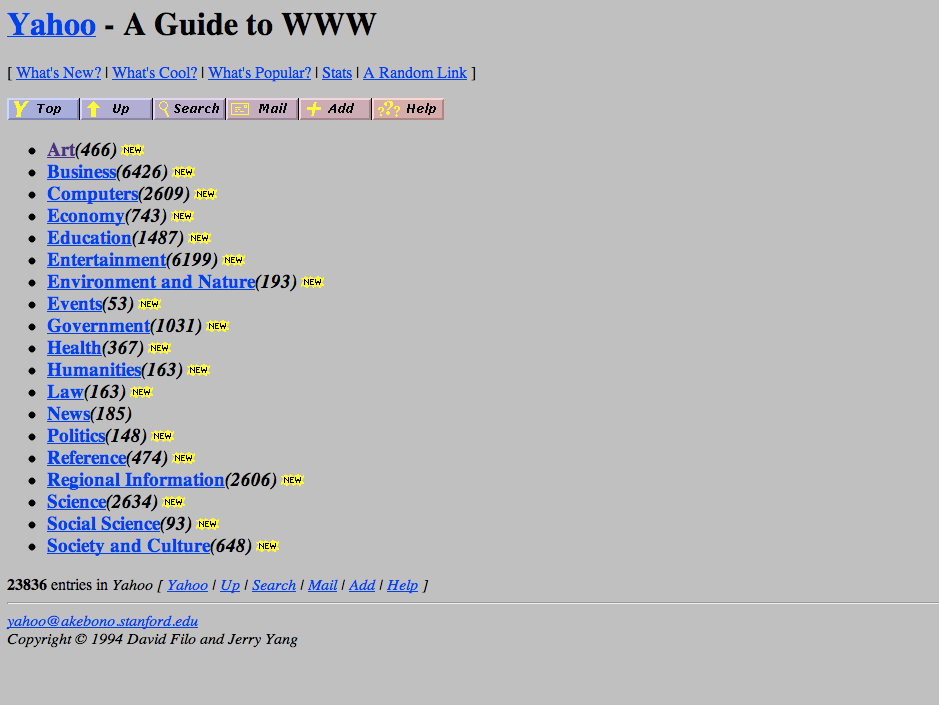Email yahoo@akebono.stanford.edu address link
Image resolution: width=939 pixels, height=705 pixels.
(102, 621)
